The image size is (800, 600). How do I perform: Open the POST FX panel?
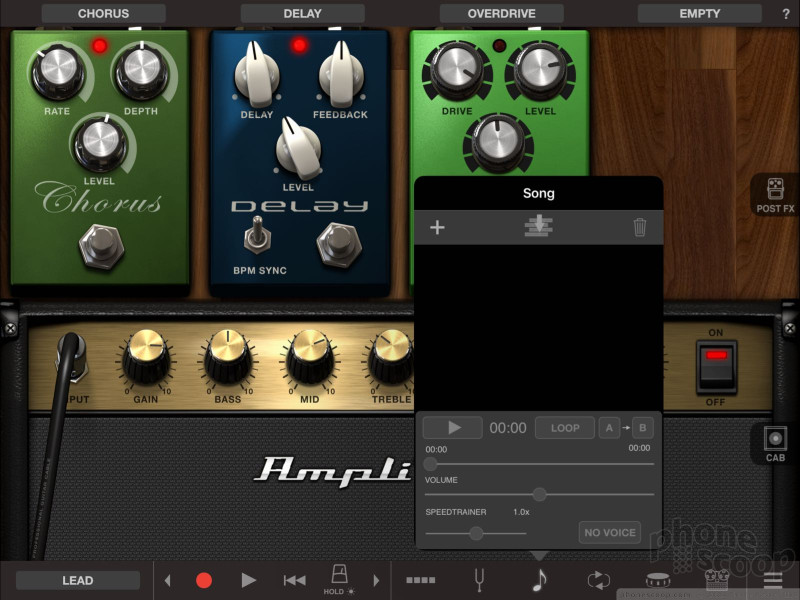point(775,195)
